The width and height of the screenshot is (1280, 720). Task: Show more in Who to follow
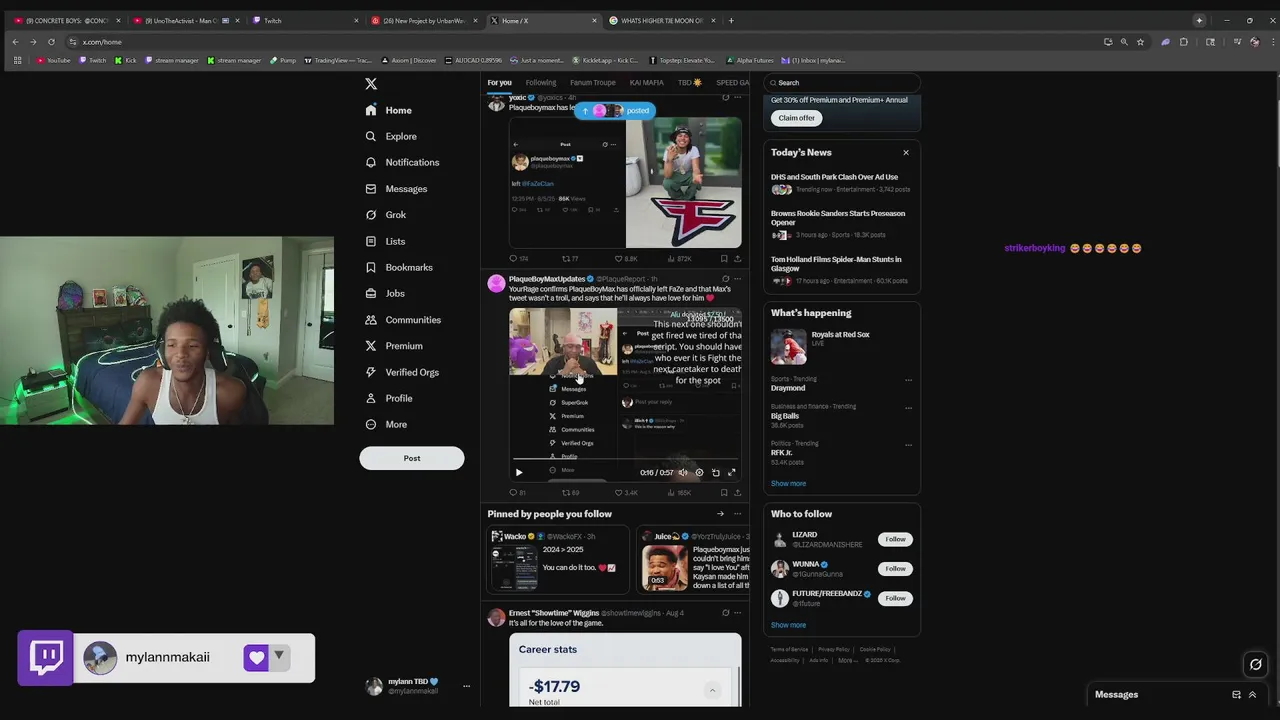[x=788, y=625]
